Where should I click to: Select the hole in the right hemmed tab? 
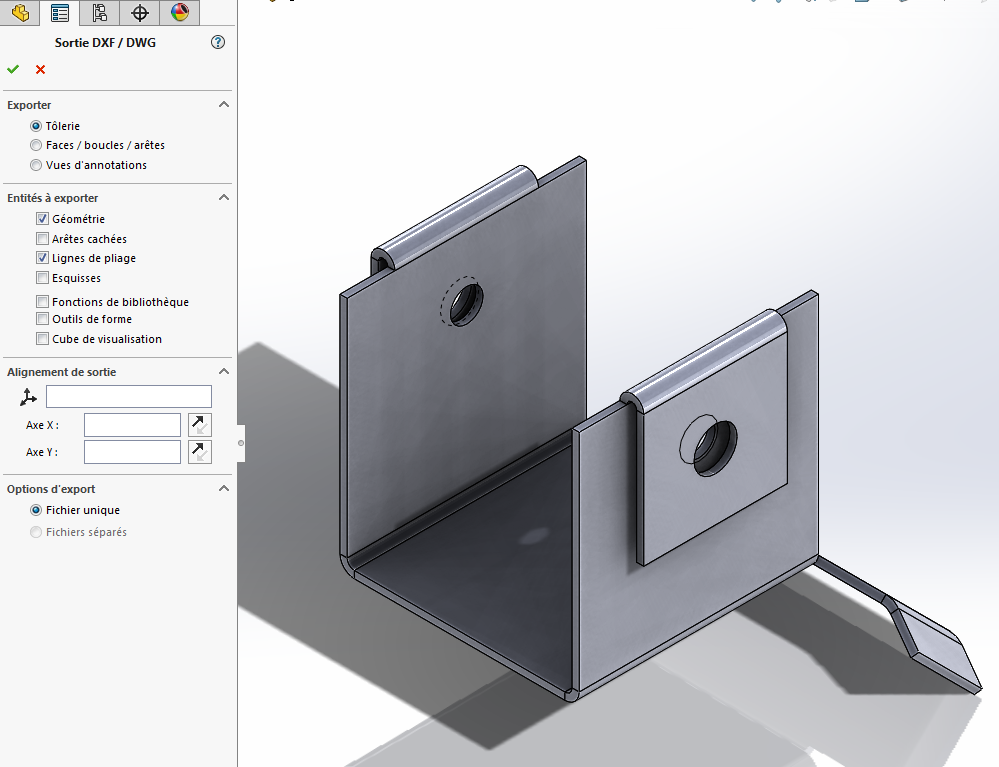click(715, 448)
